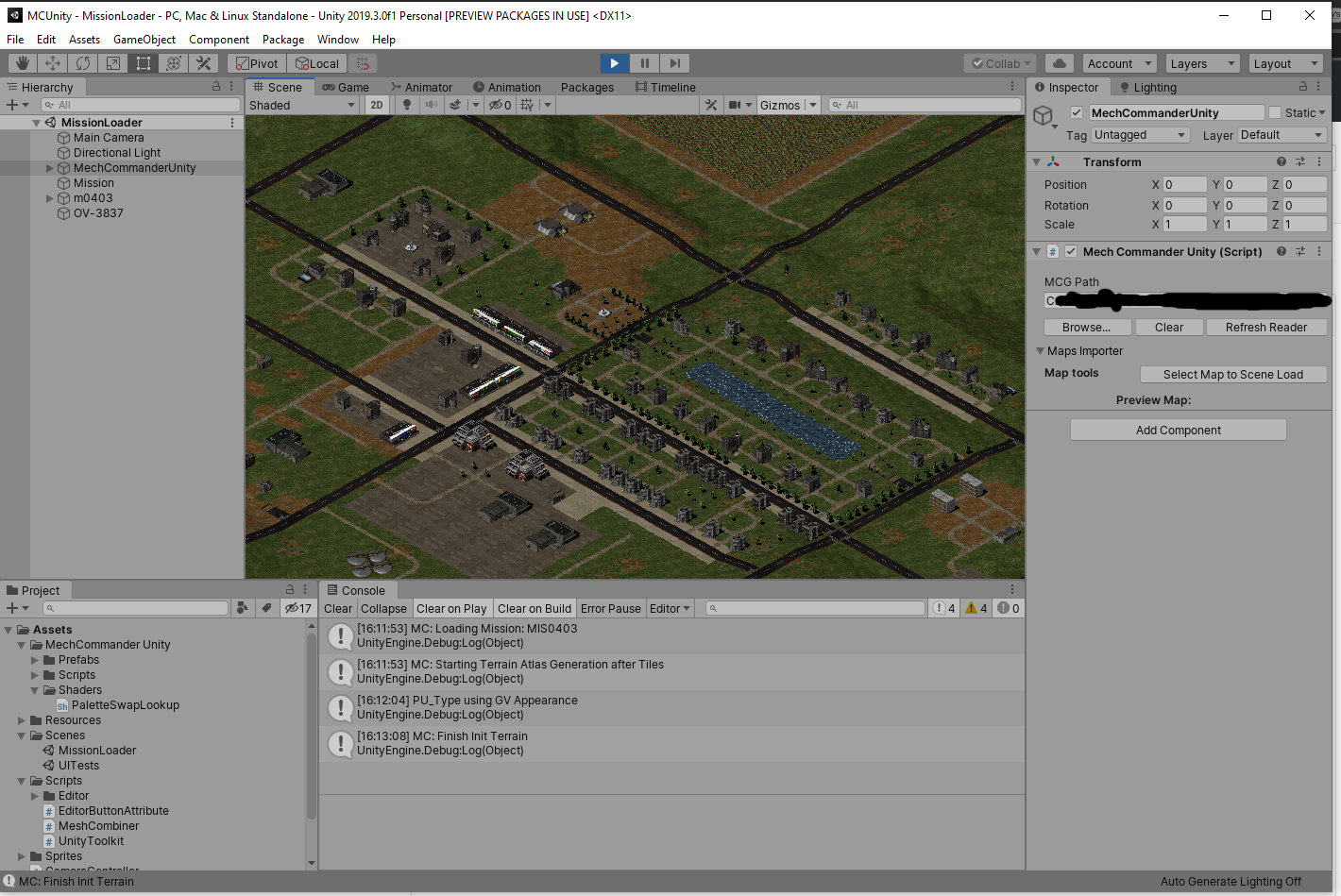Toggle the 2D scene view mode
The width and height of the screenshot is (1341, 896).
click(377, 105)
